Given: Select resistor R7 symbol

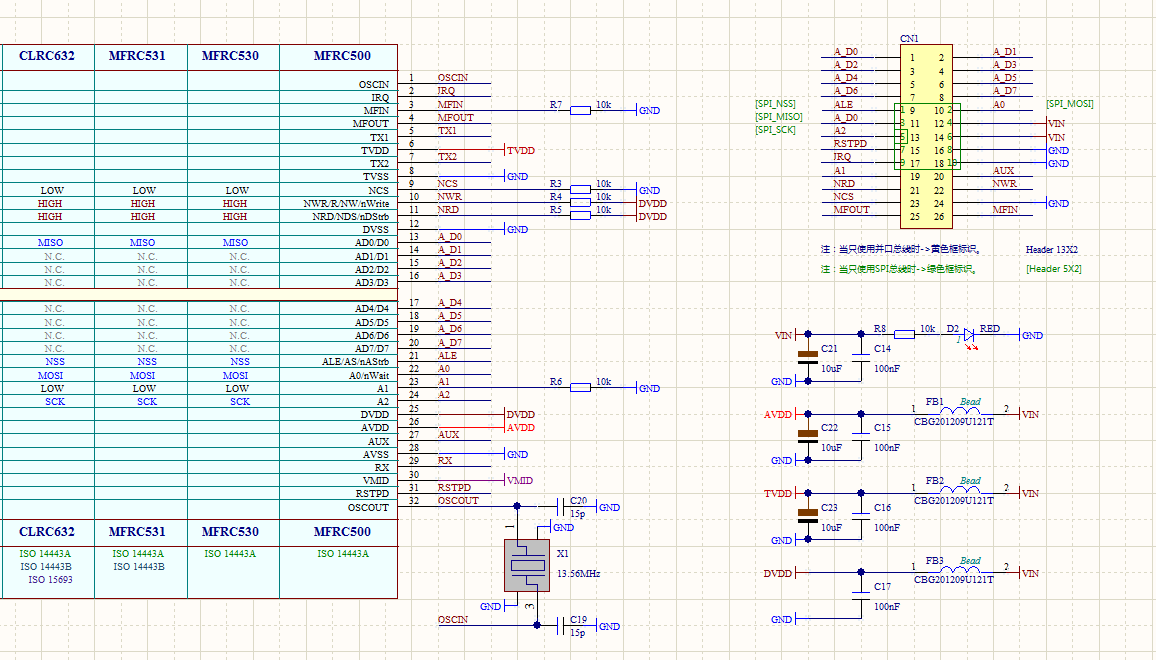Looking at the screenshot, I should click(x=580, y=111).
